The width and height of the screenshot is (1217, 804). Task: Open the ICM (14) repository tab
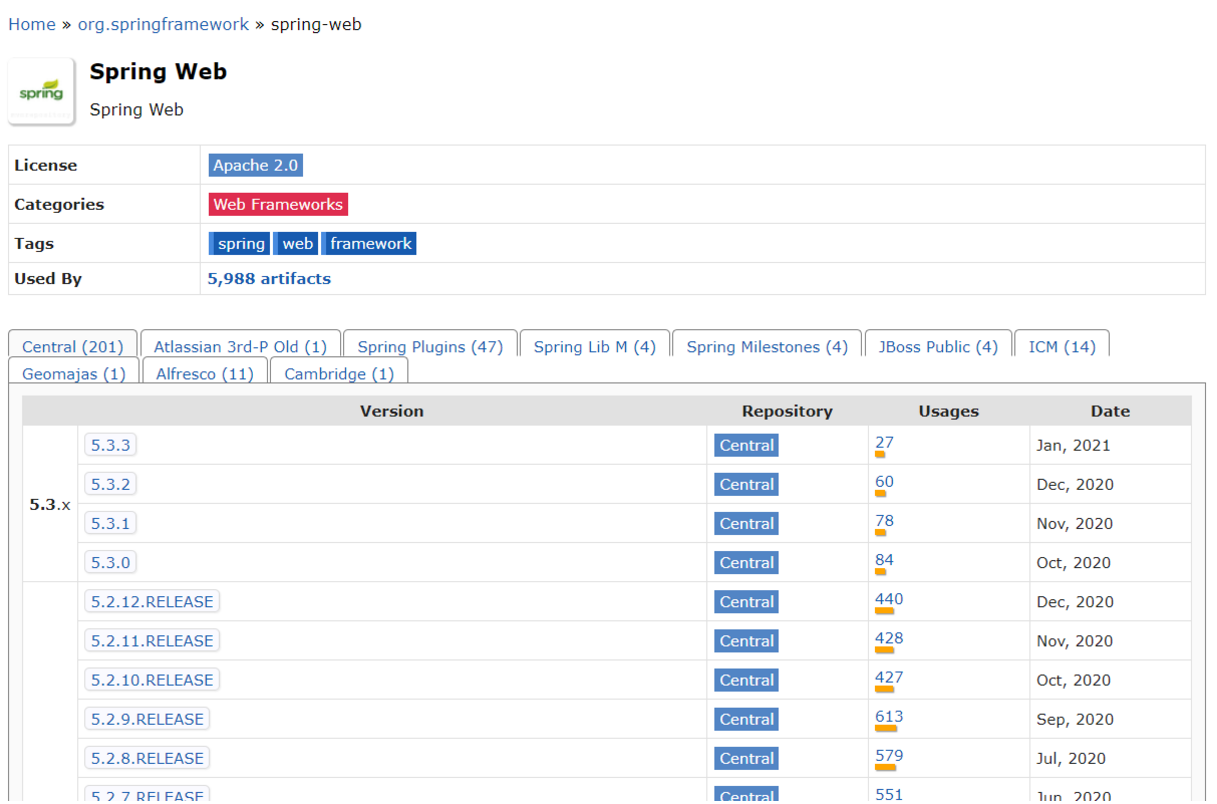click(x=1061, y=346)
